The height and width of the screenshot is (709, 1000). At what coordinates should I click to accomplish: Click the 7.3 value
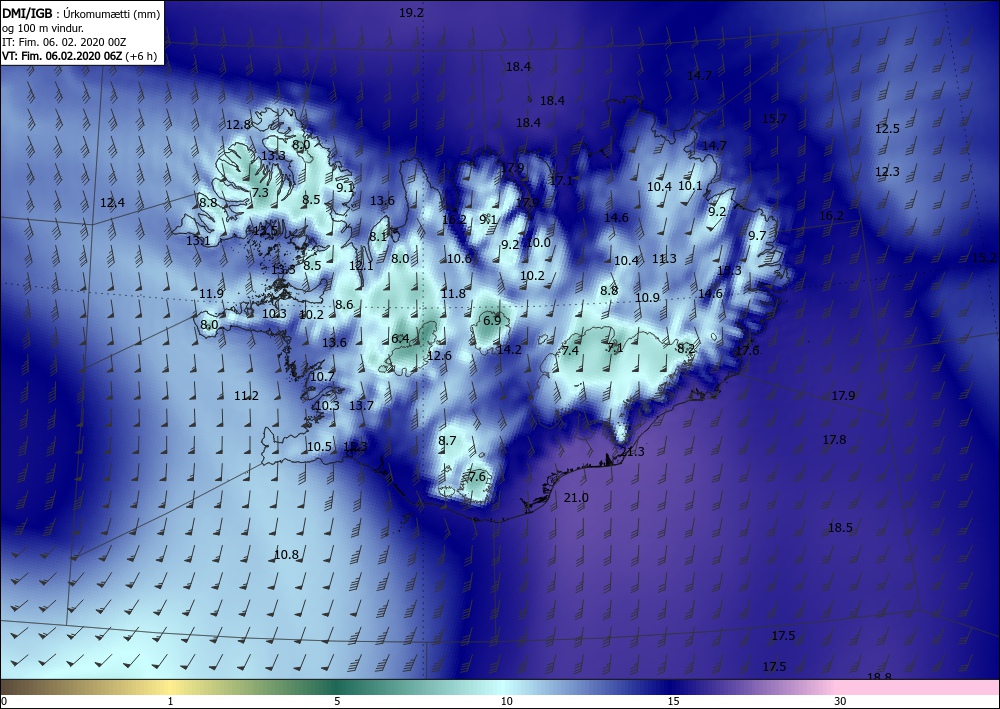(x=260, y=192)
